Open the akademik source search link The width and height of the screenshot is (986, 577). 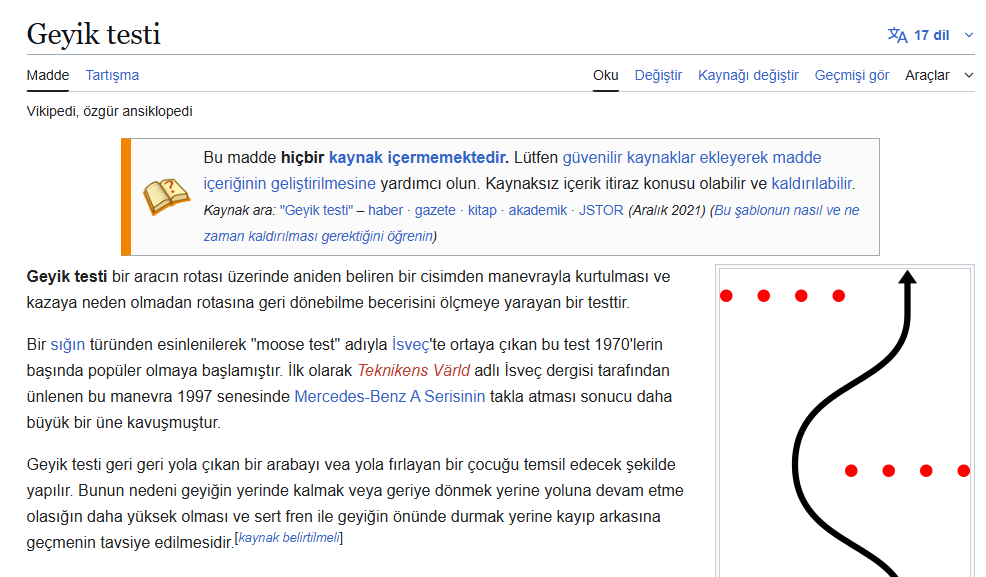pyautogui.click(x=537, y=210)
